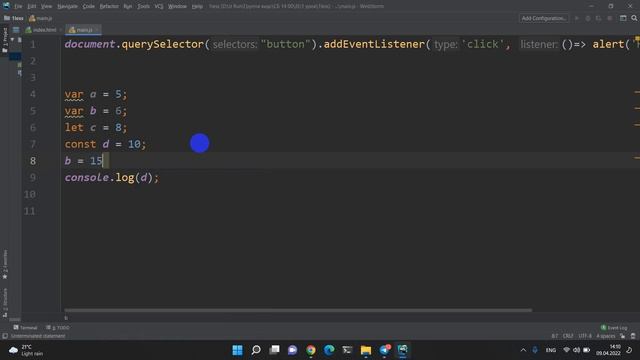
Task: Click the ENG language indicator
Action: pyautogui.click(x=551, y=350)
